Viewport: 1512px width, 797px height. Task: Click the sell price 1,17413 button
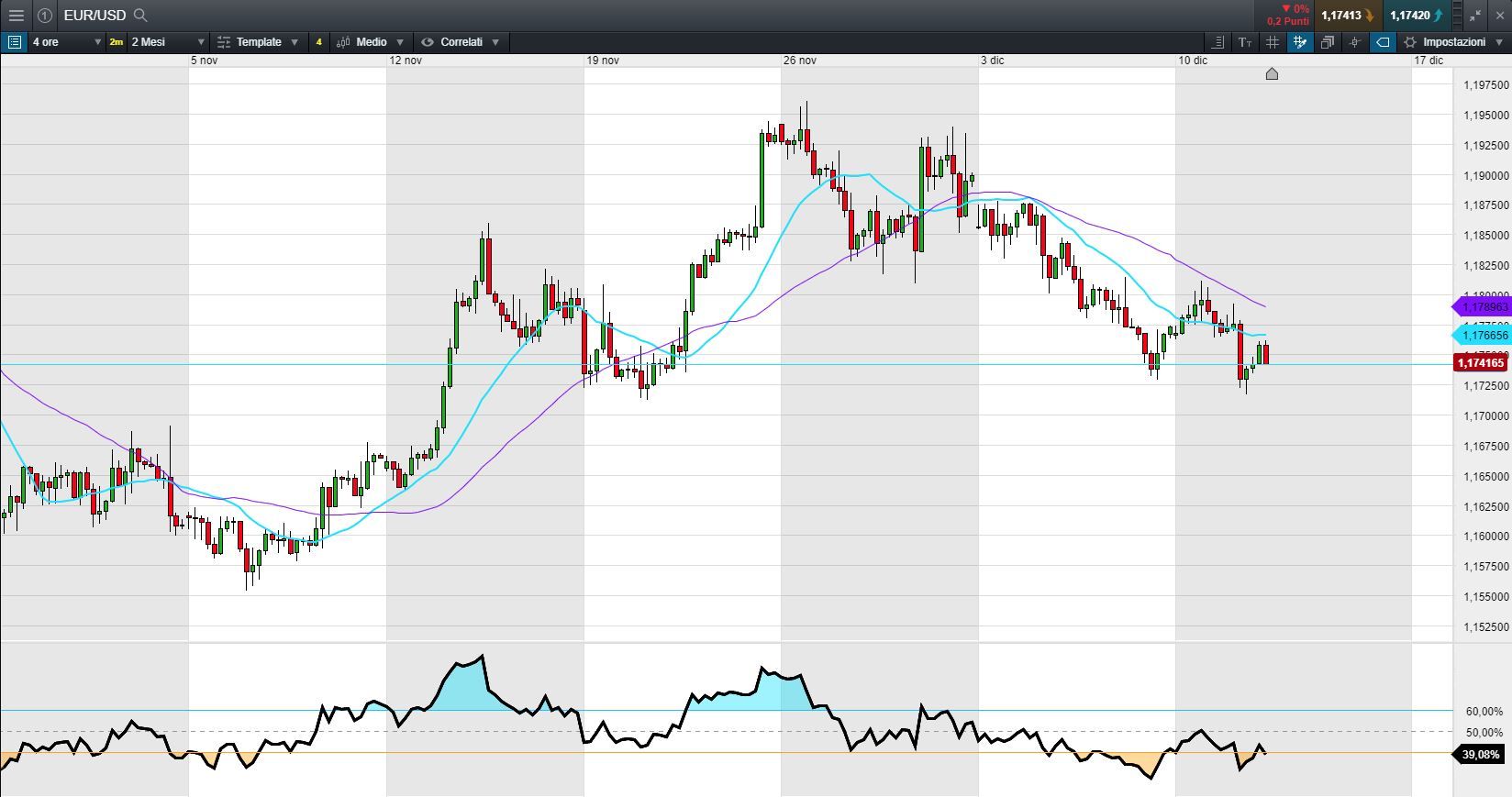(x=1347, y=16)
